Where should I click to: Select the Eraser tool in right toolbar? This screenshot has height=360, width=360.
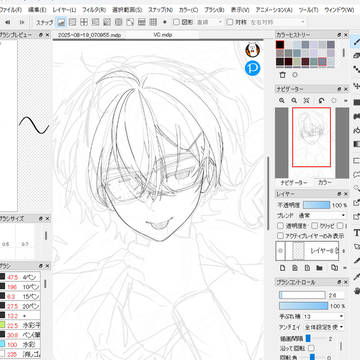(356, 55)
